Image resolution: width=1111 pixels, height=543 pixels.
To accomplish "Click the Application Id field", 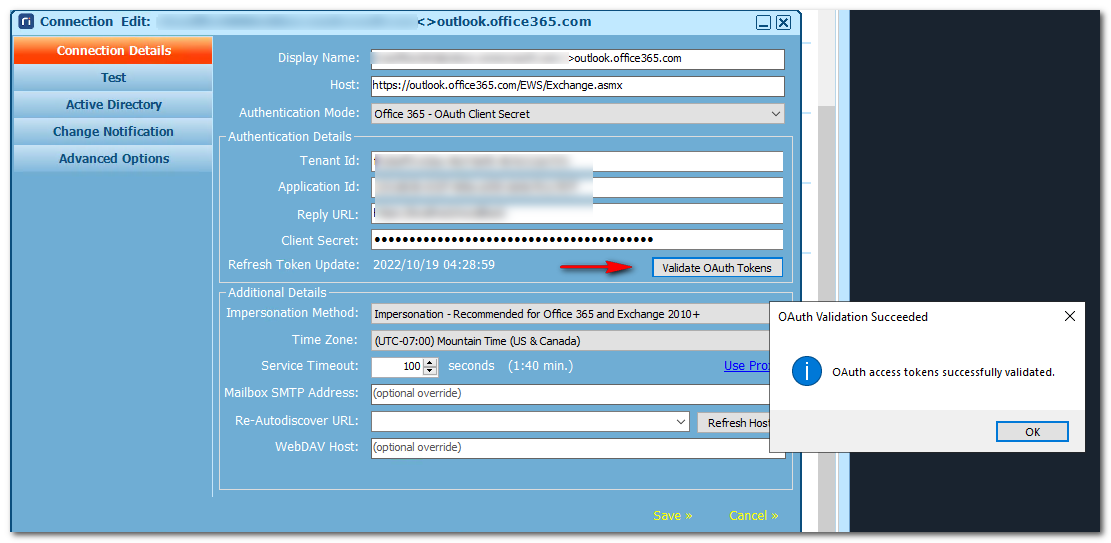I will click(577, 187).
